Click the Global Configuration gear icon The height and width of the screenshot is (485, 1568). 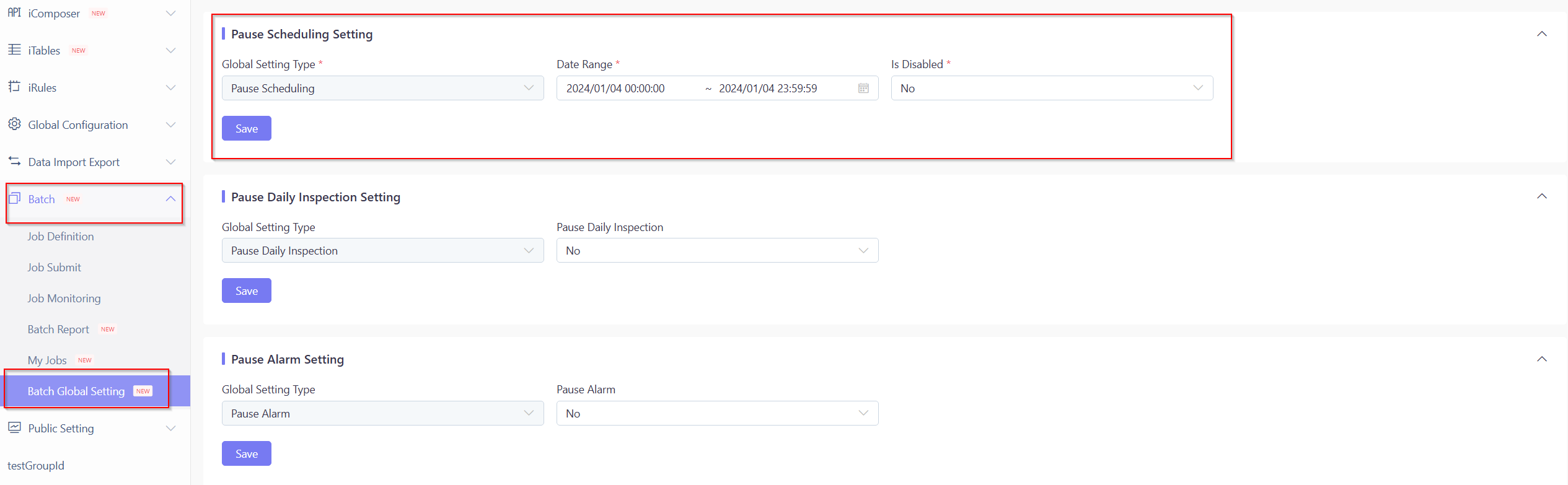(x=14, y=124)
